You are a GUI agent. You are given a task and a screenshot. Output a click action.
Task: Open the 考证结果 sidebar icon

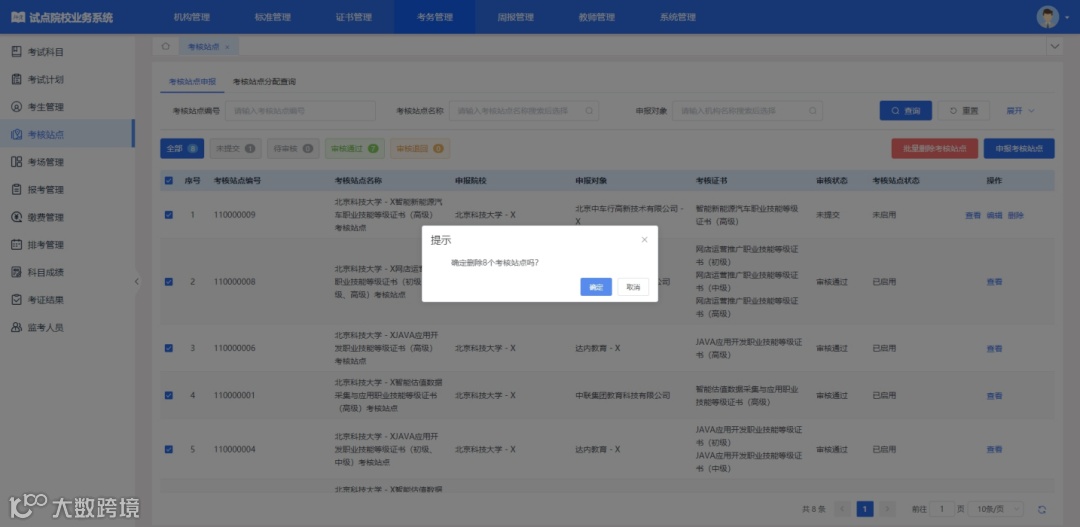(x=17, y=300)
